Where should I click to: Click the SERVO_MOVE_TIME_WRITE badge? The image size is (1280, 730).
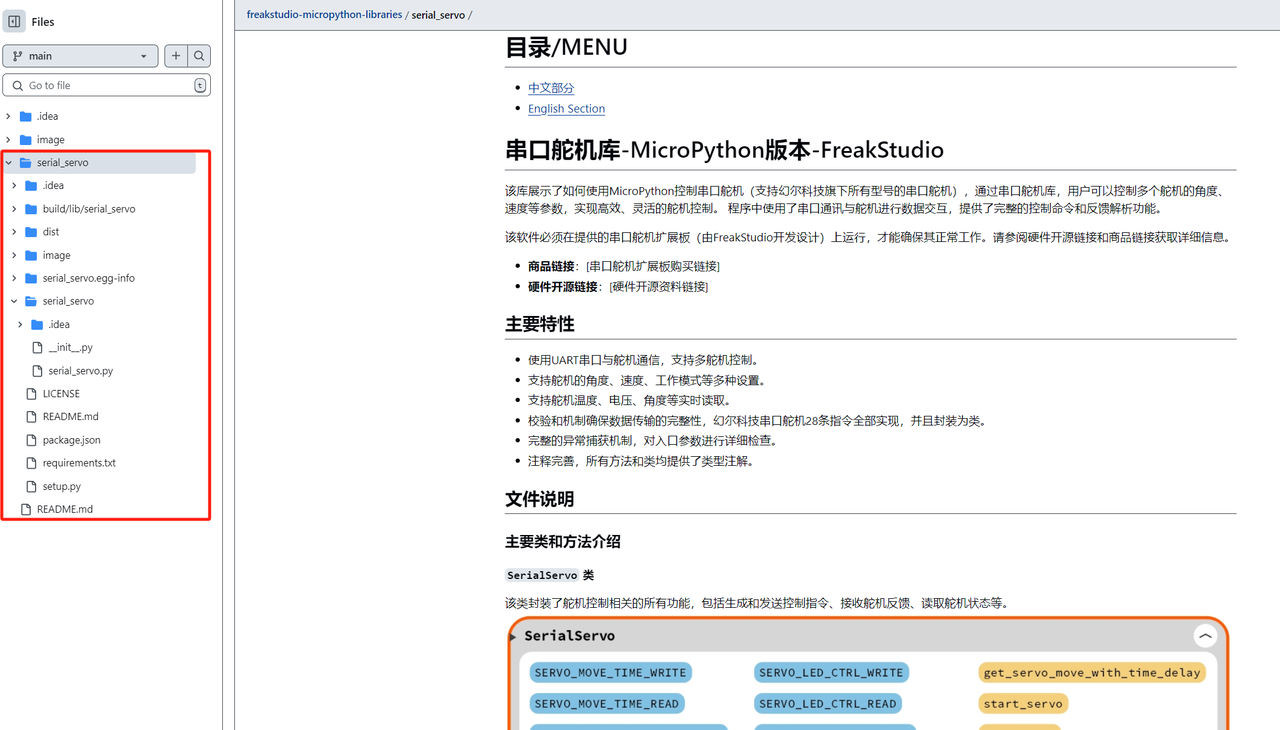click(610, 673)
